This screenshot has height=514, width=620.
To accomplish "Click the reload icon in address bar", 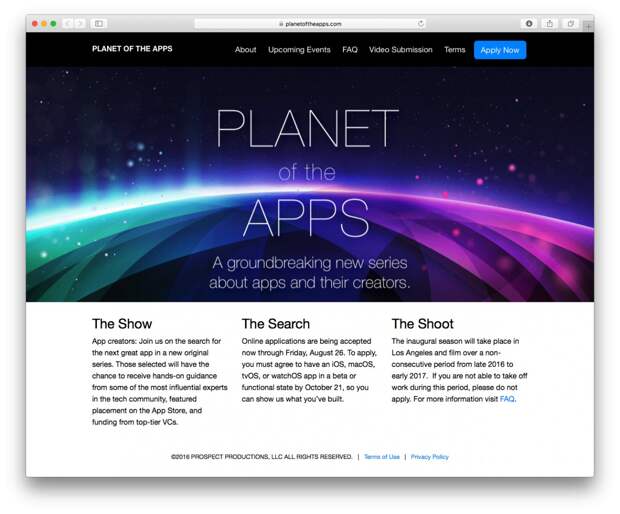I will point(421,24).
